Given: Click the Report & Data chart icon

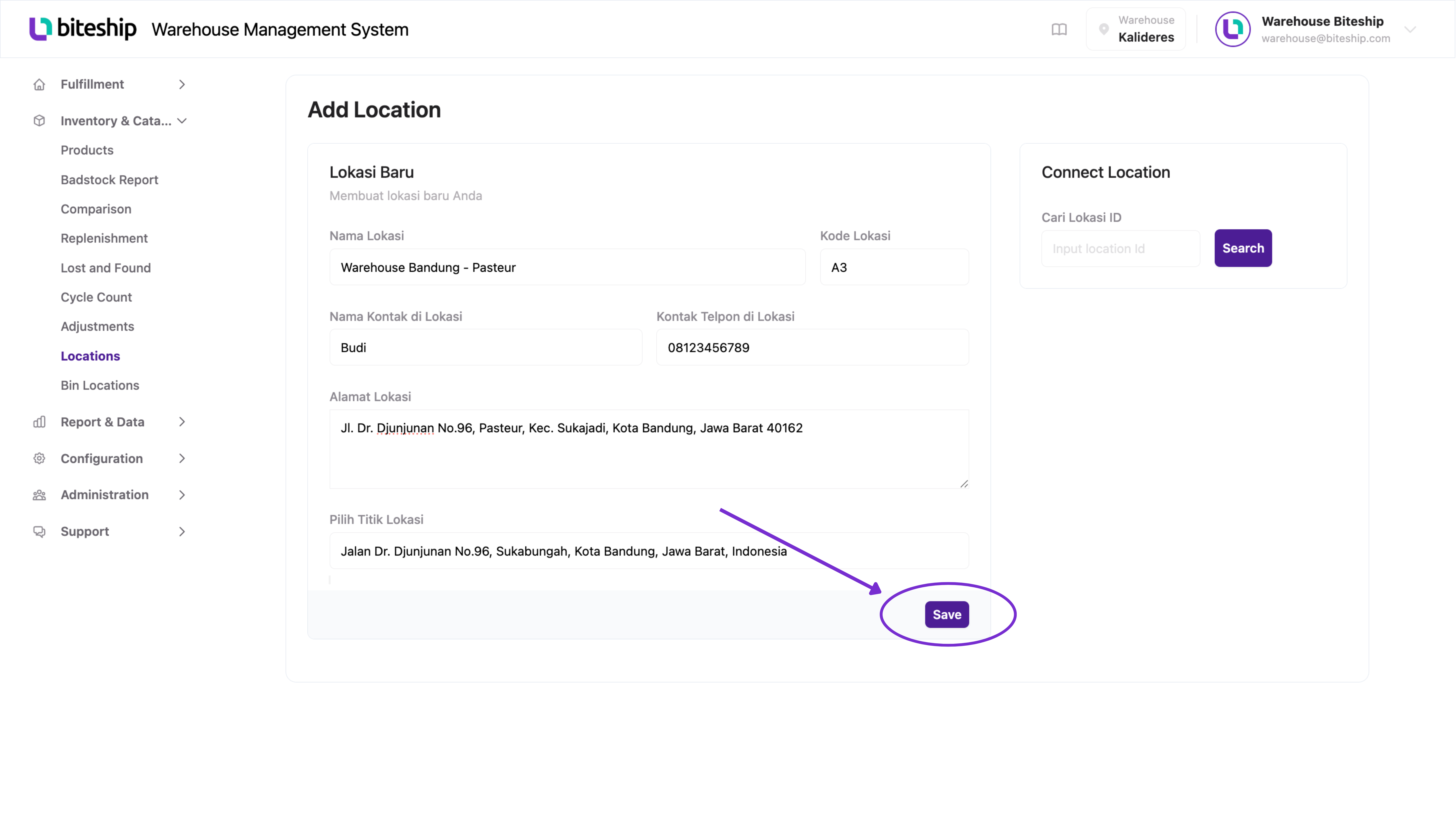Looking at the screenshot, I should (39, 422).
